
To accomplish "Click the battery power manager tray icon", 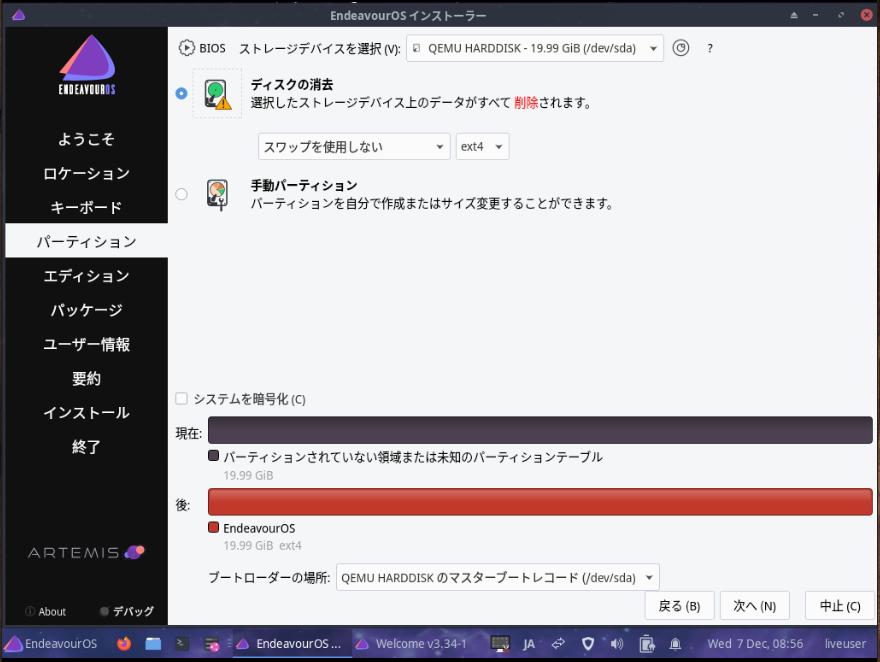I will click(x=647, y=643).
